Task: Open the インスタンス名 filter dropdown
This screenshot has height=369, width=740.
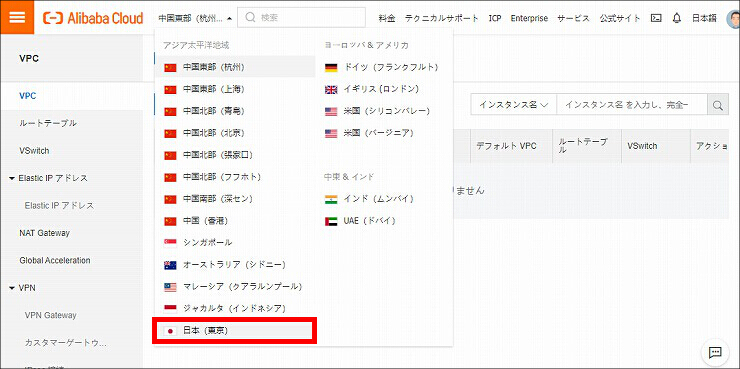Action: click(513, 105)
